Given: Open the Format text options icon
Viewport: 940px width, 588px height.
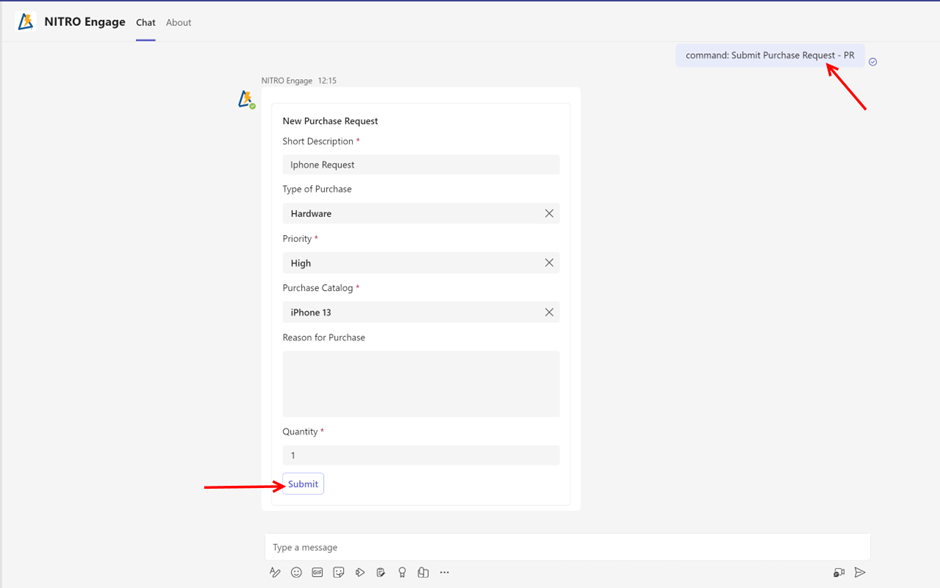Looking at the screenshot, I should [275, 573].
